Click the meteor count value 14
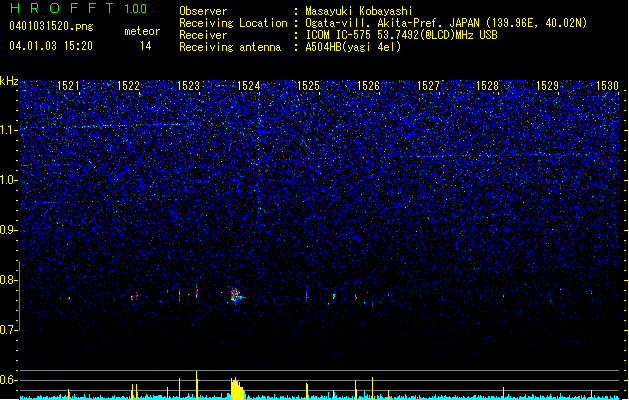 (146, 46)
